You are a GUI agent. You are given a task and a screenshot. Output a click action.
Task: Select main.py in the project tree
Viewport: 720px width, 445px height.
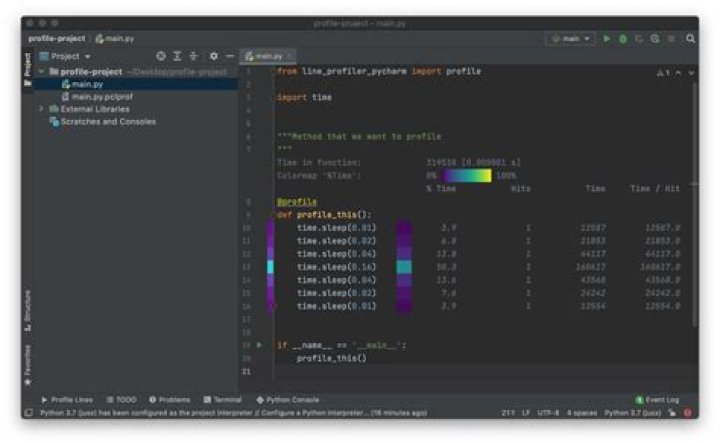[x=87, y=84]
